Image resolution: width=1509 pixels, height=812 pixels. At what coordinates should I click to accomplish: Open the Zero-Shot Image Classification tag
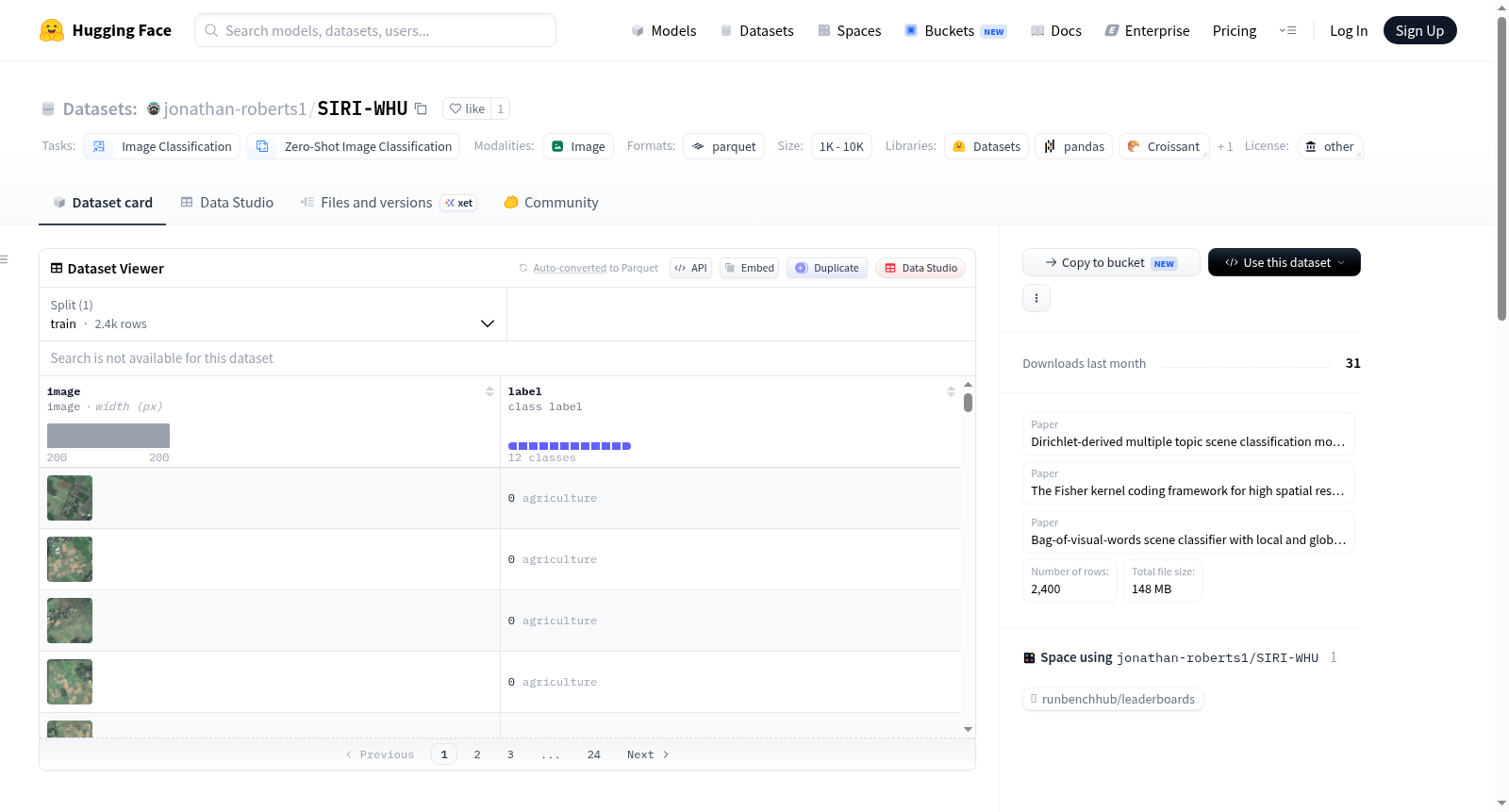pos(354,146)
